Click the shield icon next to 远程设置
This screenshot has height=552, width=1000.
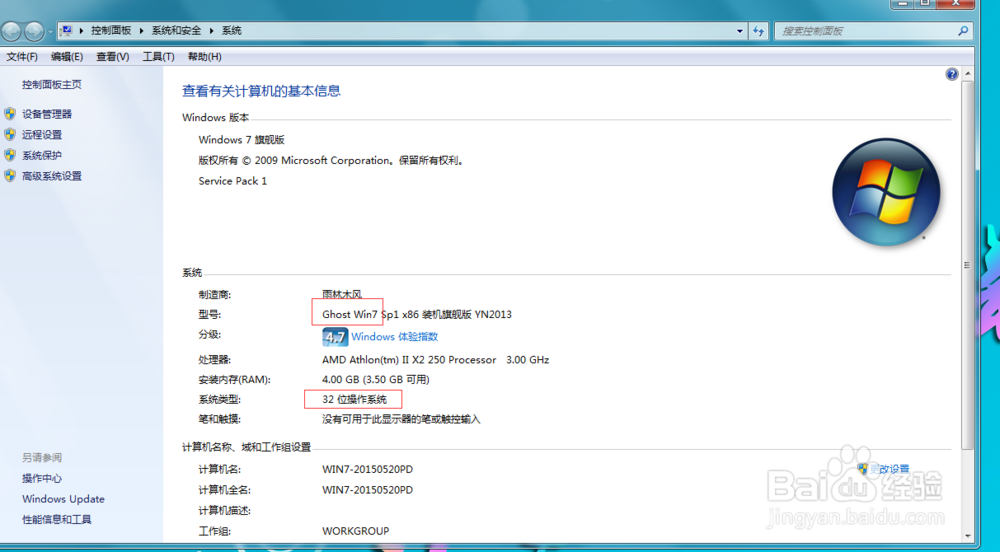(10, 134)
